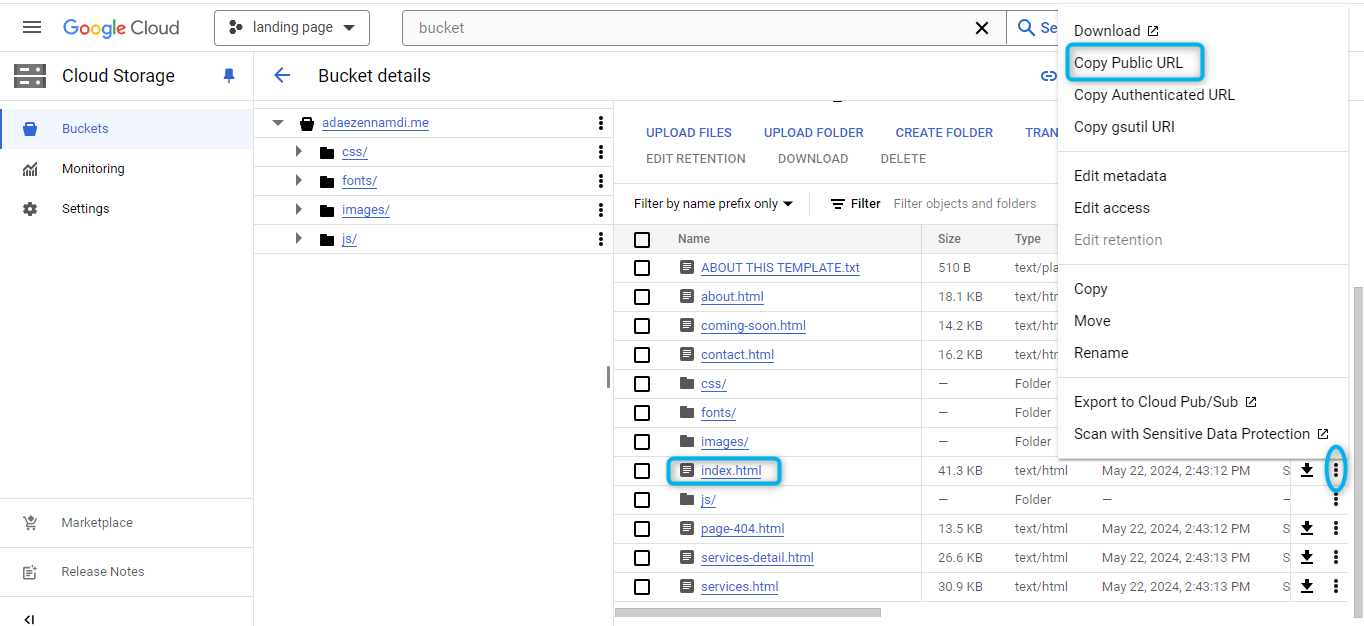Select the contact.html row checkbox
The image size is (1364, 626).
[x=642, y=355]
